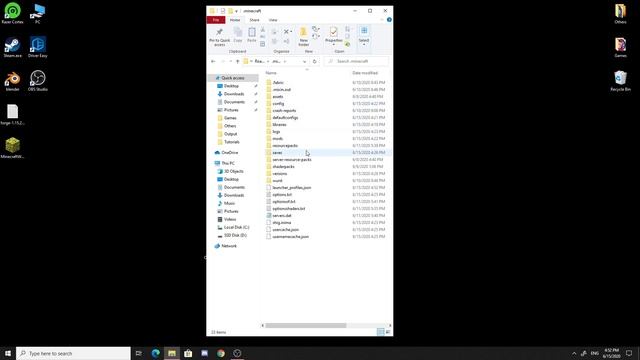Viewport: 640px width, 360px height.
Task: Select the forge-1.15.2 file on desktop
Action: [x=12, y=115]
